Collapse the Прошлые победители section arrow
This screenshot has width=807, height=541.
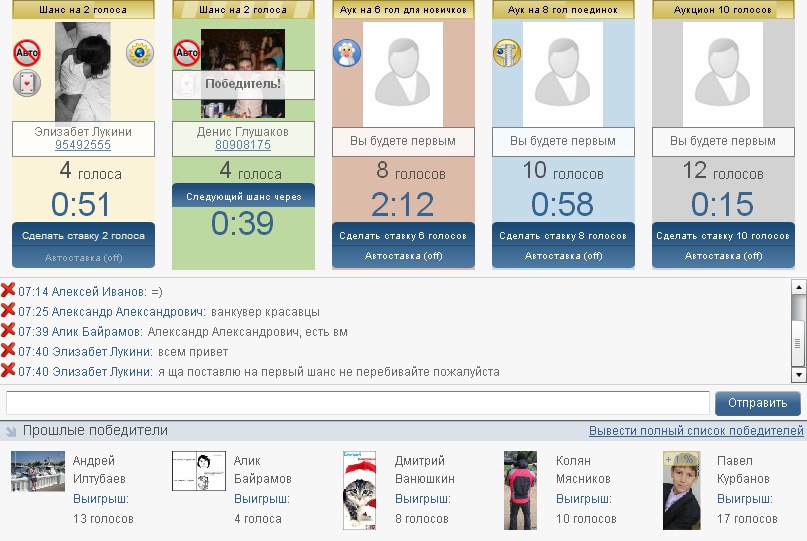11,431
